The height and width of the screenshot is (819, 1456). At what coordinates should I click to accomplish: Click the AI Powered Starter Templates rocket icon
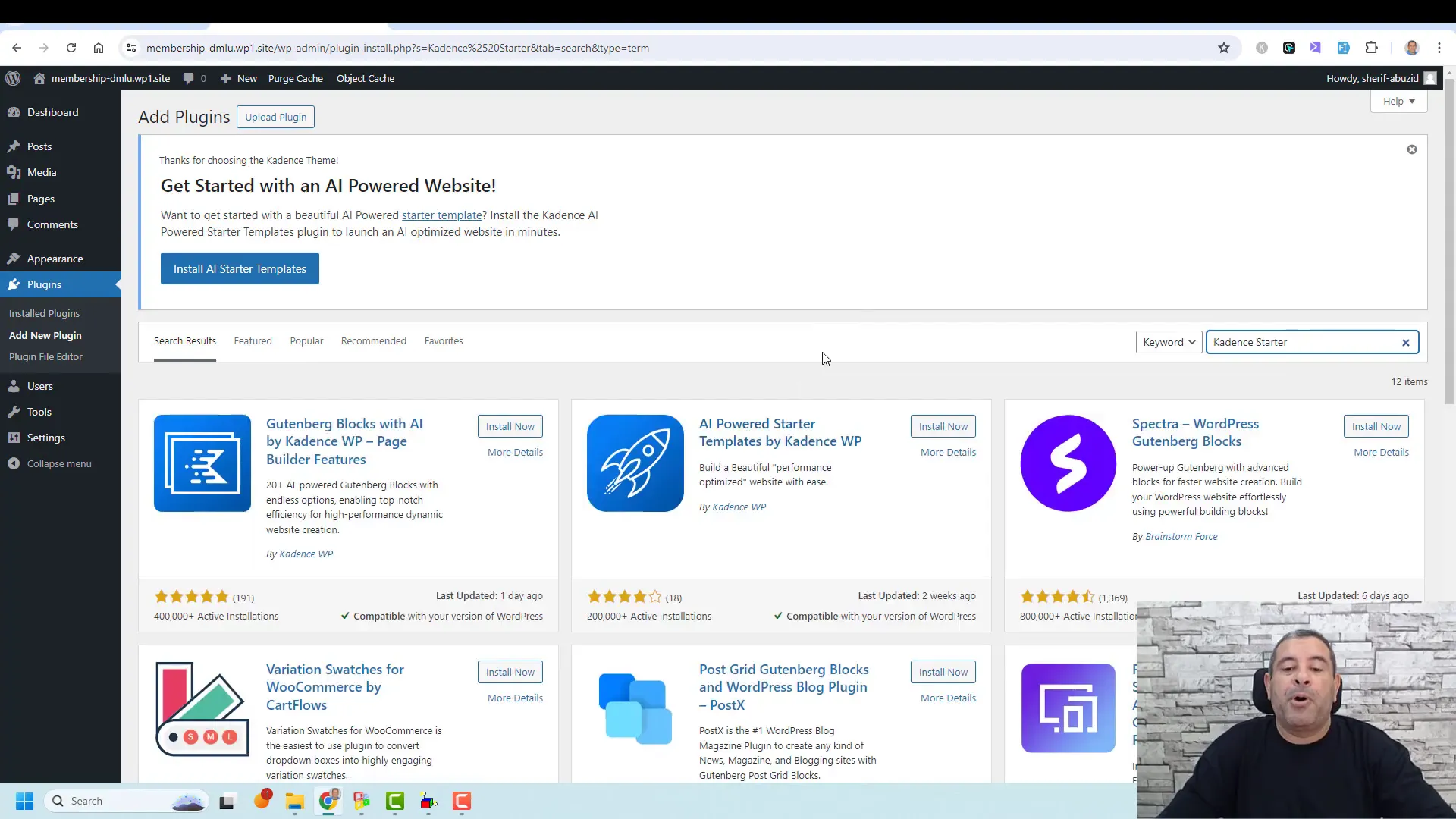[x=635, y=463]
